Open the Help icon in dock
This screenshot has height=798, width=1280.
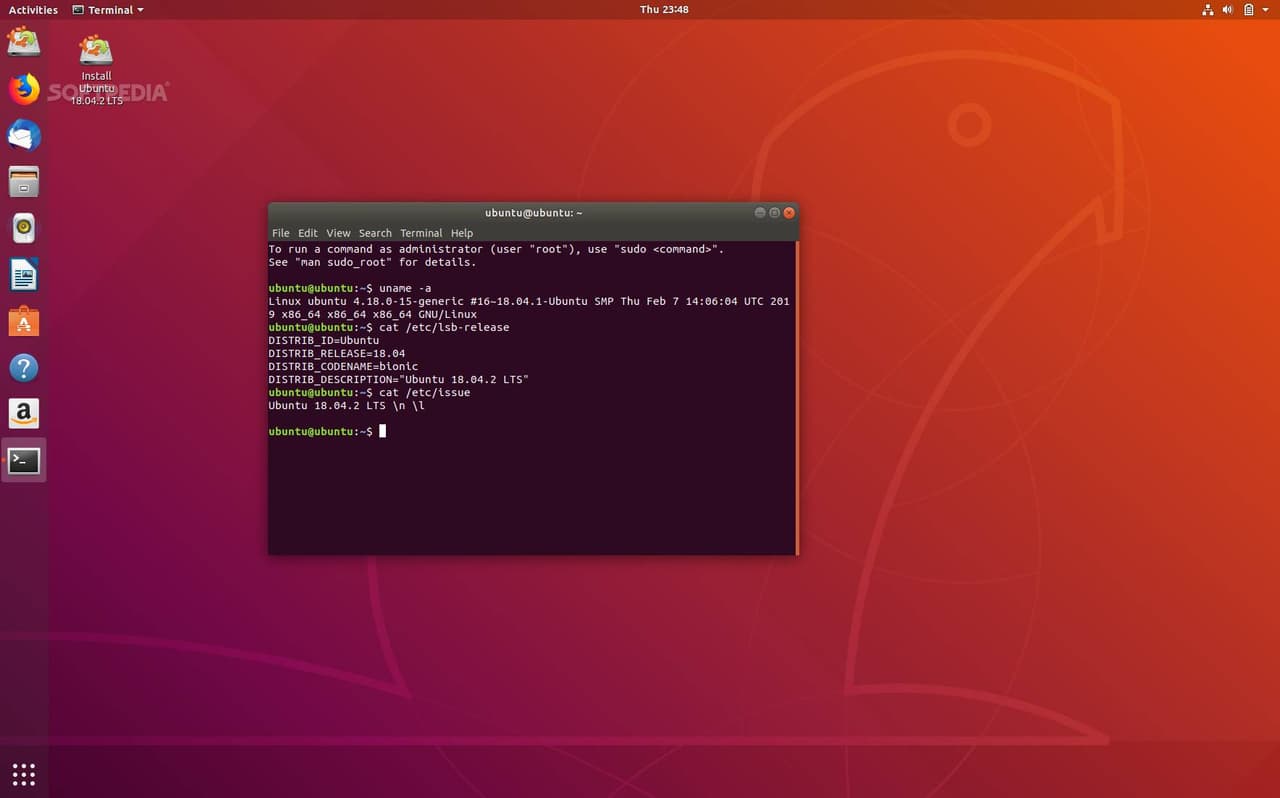click(24, 367)
